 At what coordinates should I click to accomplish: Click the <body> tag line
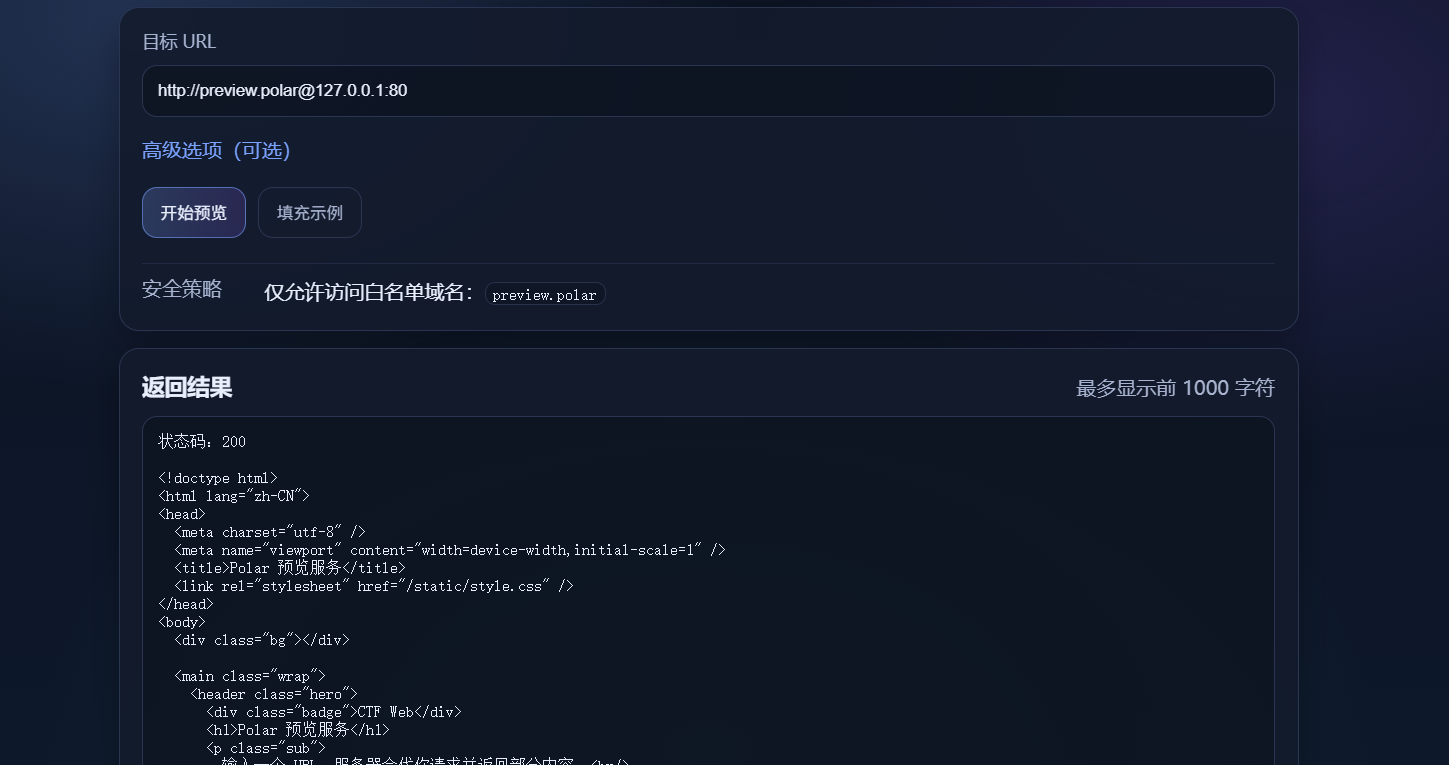pyautogui.click(x=182, y=622)
